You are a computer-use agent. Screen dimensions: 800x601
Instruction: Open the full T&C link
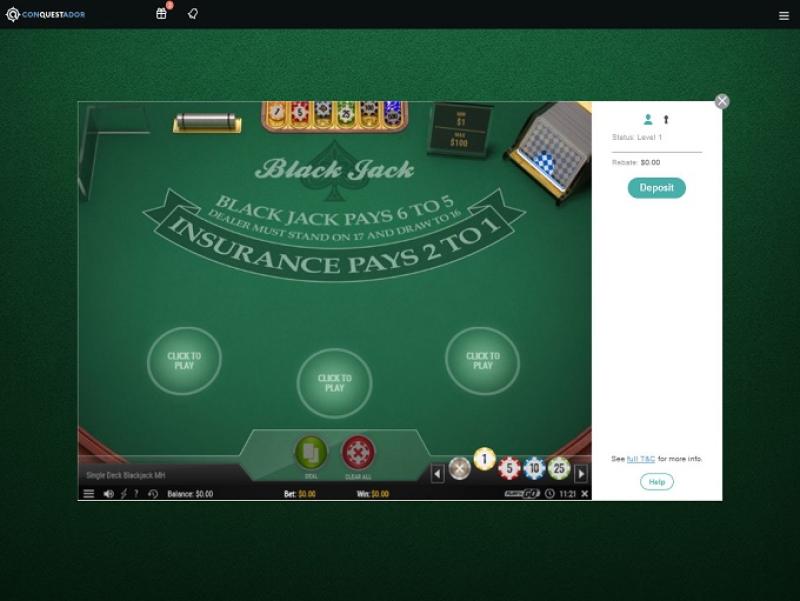[640, 459]
